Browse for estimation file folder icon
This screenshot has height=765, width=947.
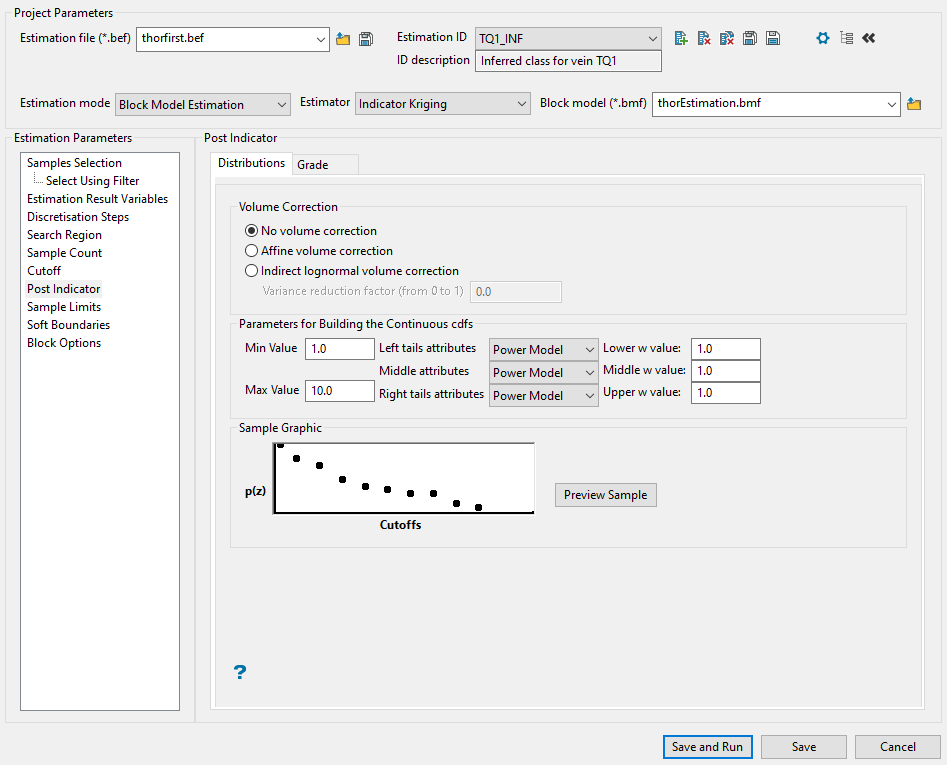(x=343, y=39)
